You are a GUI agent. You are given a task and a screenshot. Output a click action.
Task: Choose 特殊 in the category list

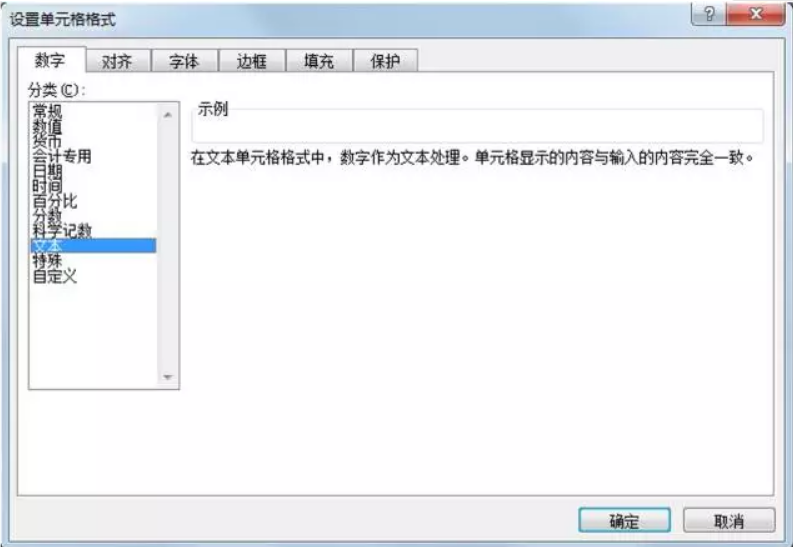click(93, 261)
